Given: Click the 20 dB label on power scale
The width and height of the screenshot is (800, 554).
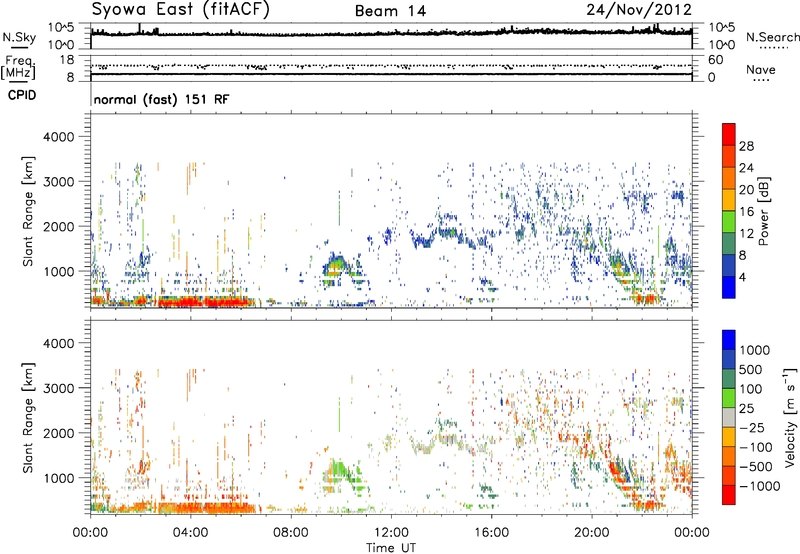Looking at the screenshot, I should point(746,190).
